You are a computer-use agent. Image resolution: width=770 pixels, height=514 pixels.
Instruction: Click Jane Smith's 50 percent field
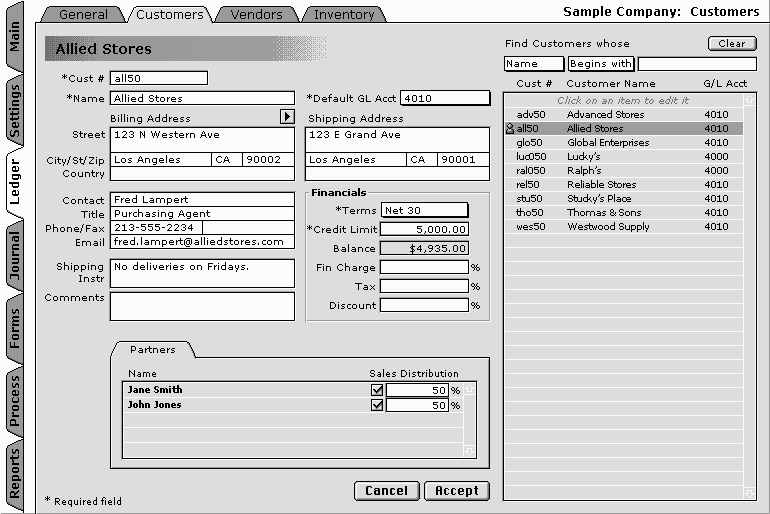(x=417, y=390)
